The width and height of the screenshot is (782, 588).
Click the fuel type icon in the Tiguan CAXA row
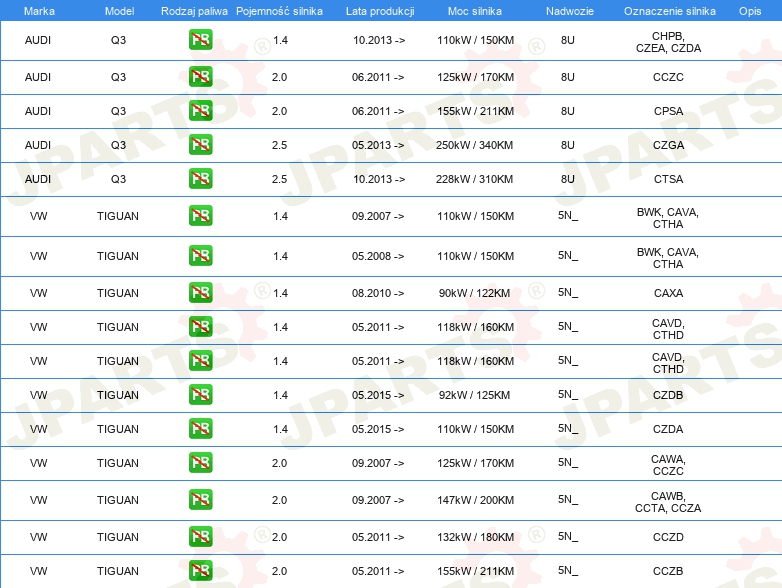(x=200, y=293)
